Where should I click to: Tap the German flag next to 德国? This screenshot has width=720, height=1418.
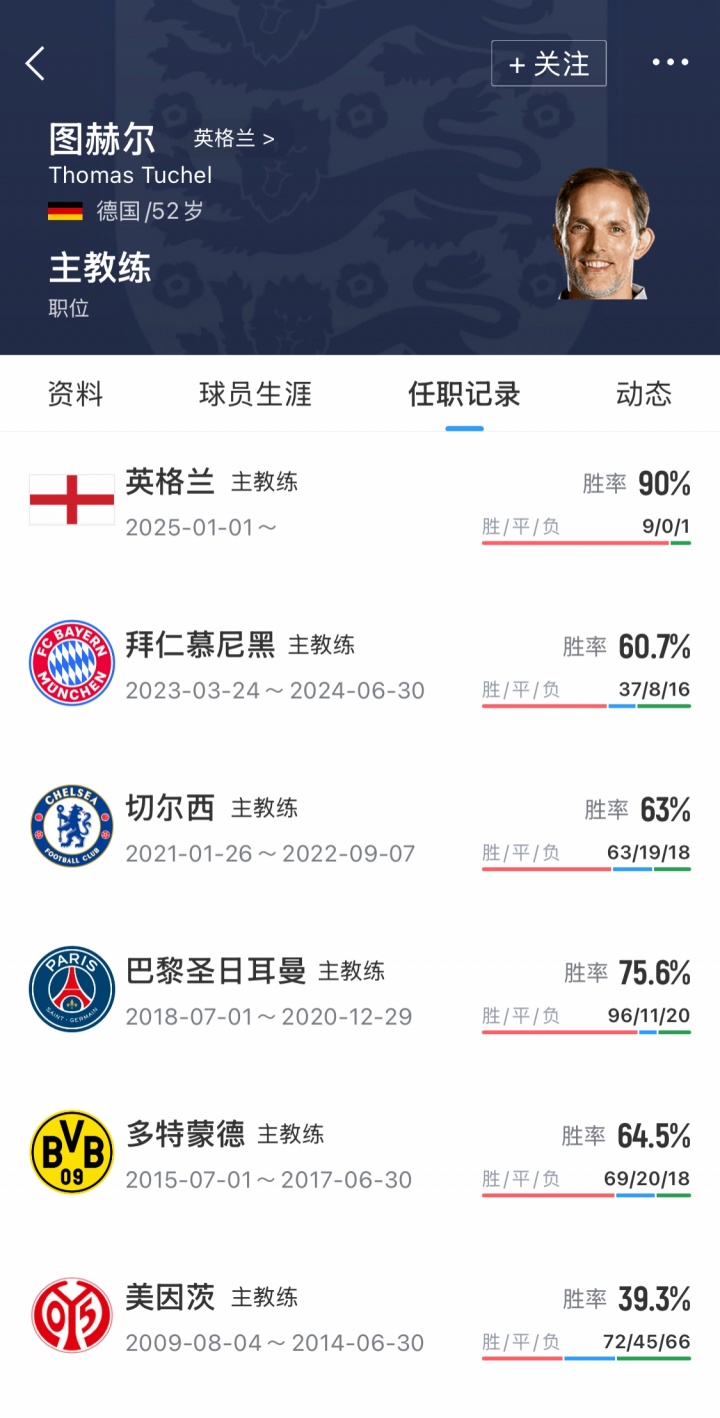[65, 211]
